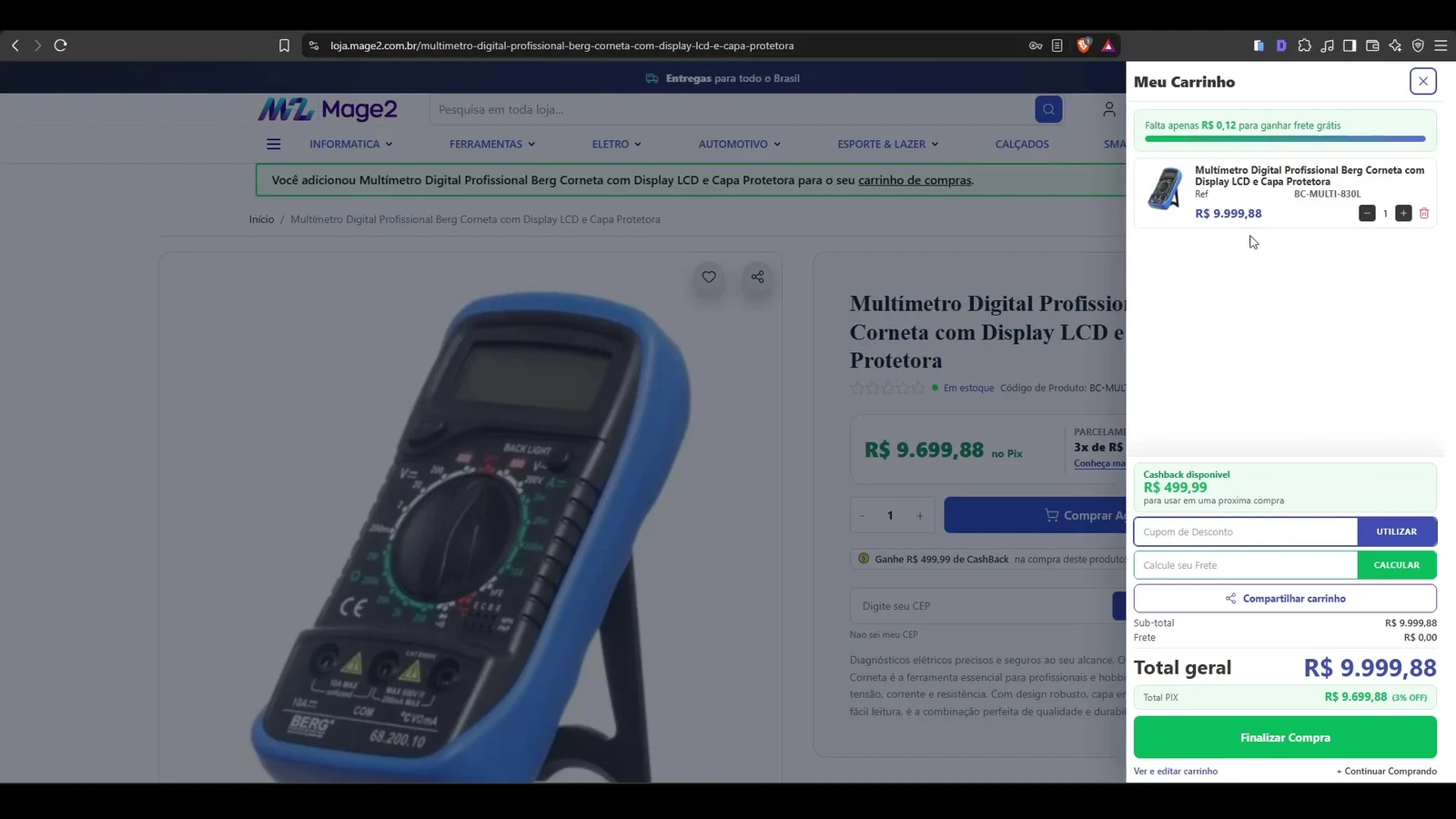Apply coupon with UTILIZAR button
The width and height of the screenshot is (1456, 819).
[x=1397, y=531]
